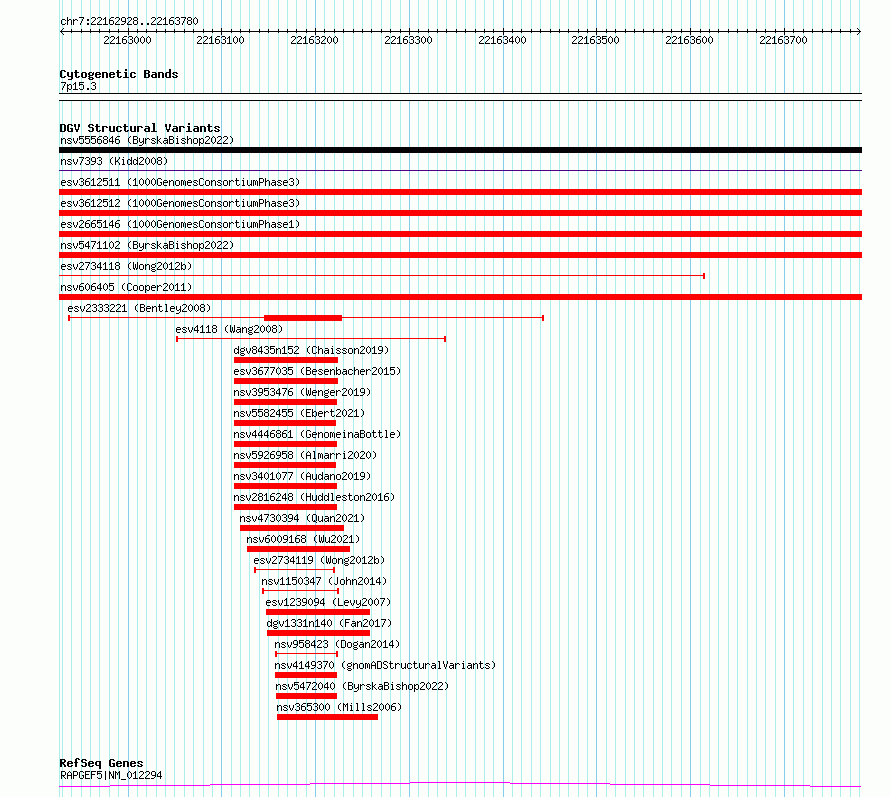
Task: Click nsv365300 (Mills2006) label
Action: [339, 707]
